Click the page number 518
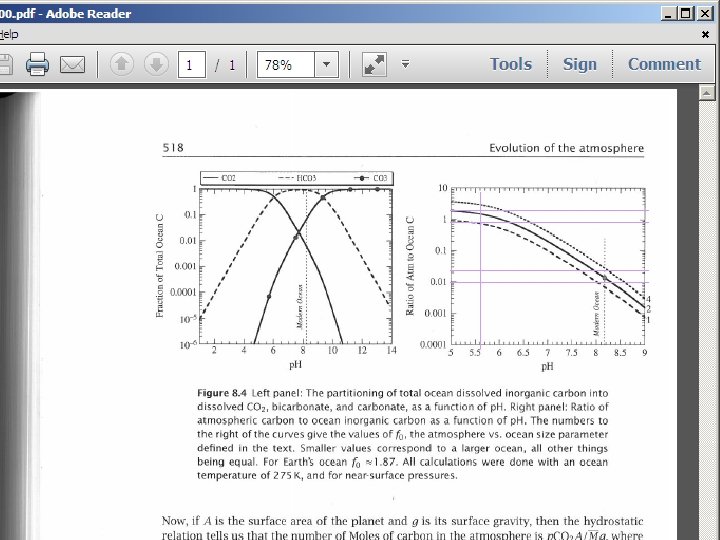The width and height of the screenshot is (720, 540). click(x=173, y=148)
